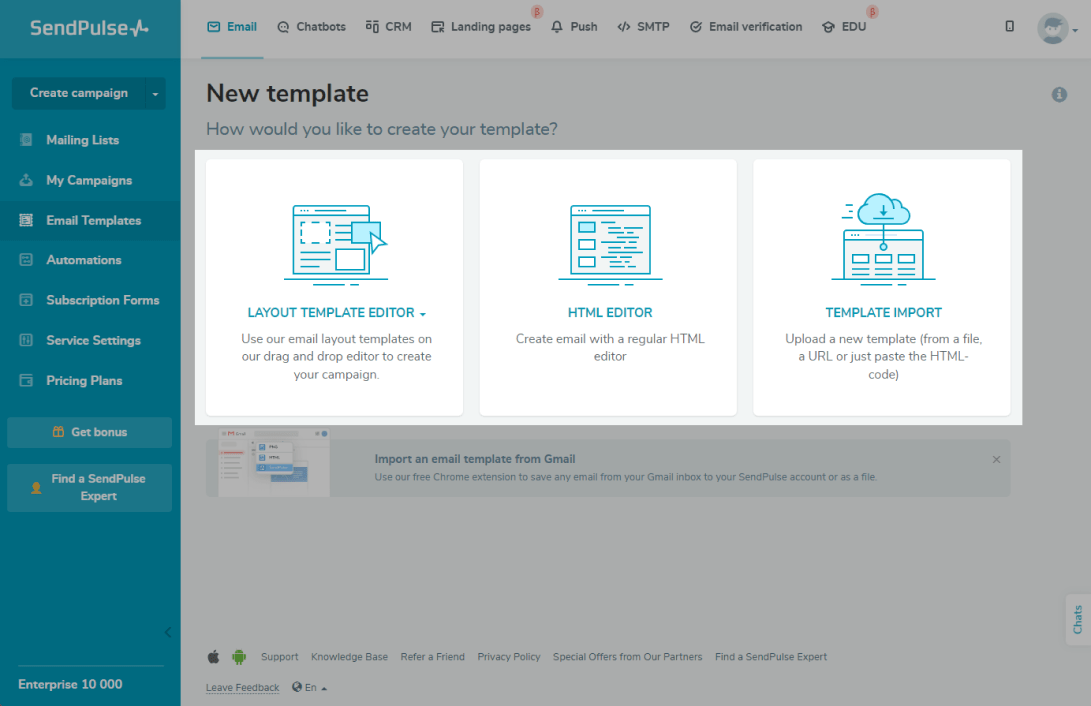Open the Chats side panel tab
The width and height of the screenshot is (1091, 706).
click(x=1078, y=619)
